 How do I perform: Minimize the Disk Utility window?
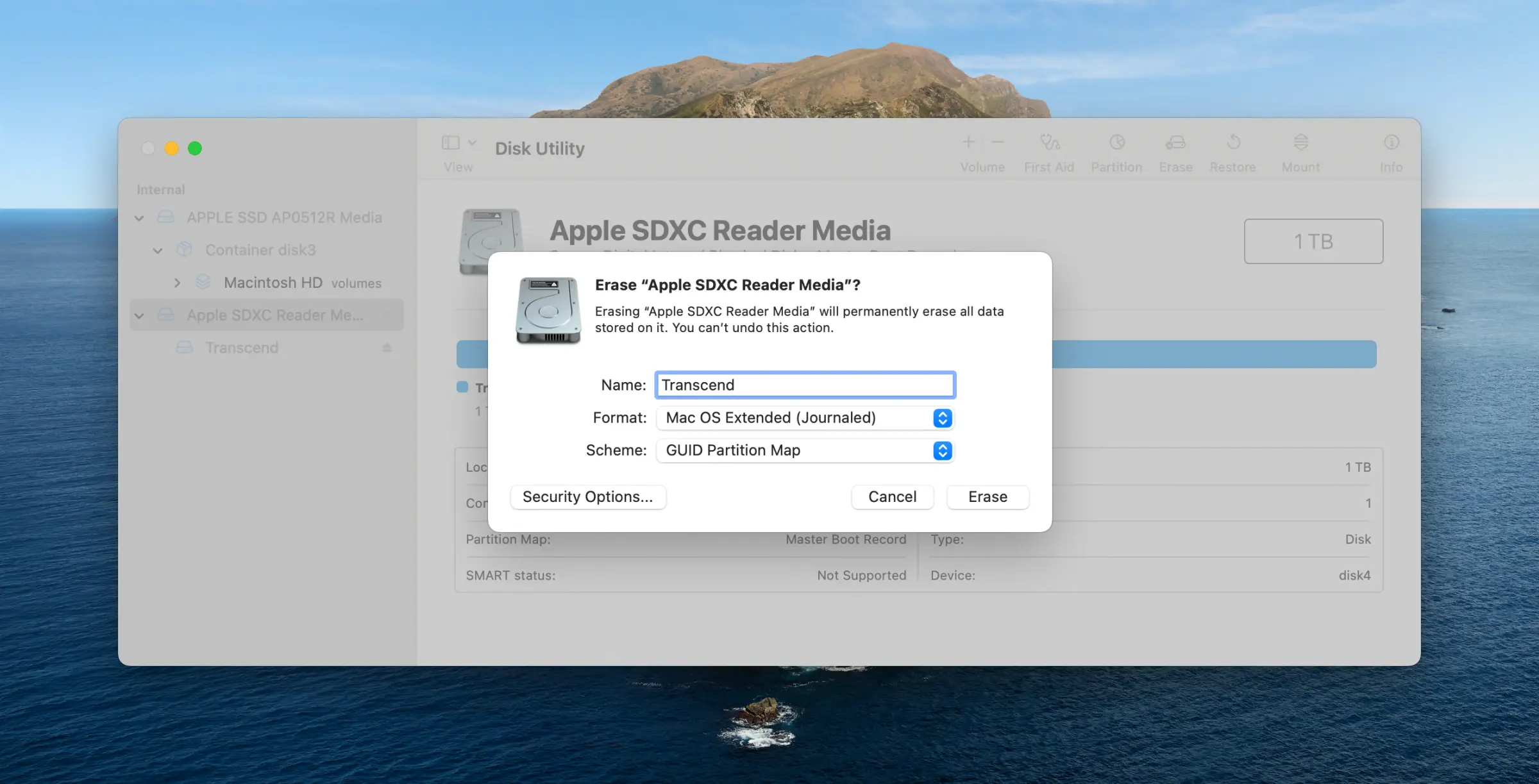tap(171, 149)
